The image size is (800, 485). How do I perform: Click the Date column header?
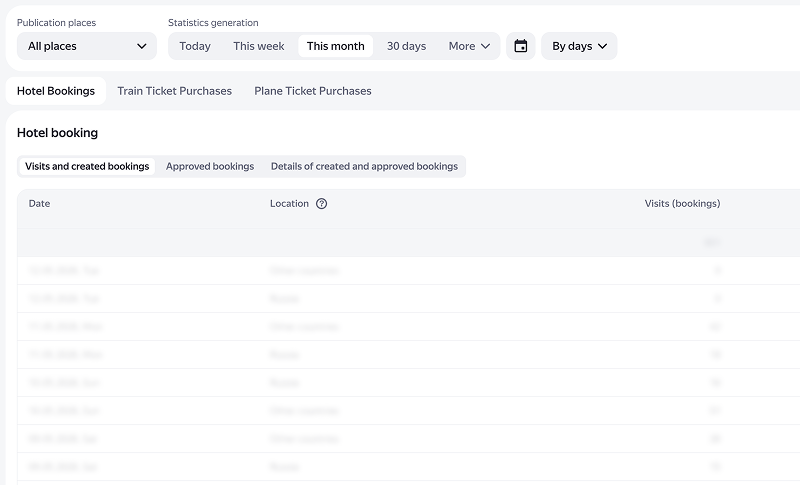pyautogui.click(x=39, y=203)
